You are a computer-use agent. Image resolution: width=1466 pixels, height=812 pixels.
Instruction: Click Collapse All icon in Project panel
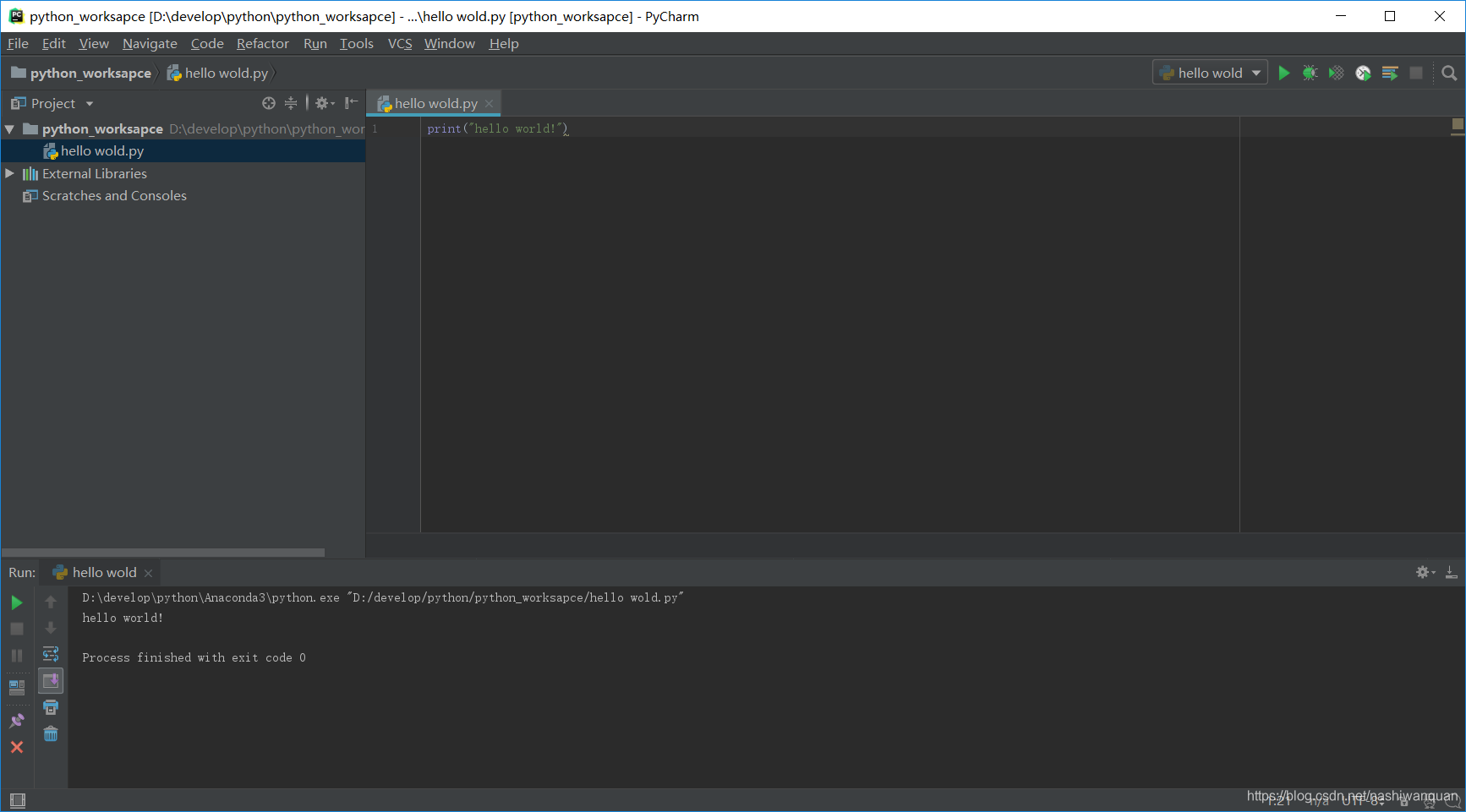pyautogui.click(x=291, y=103)
